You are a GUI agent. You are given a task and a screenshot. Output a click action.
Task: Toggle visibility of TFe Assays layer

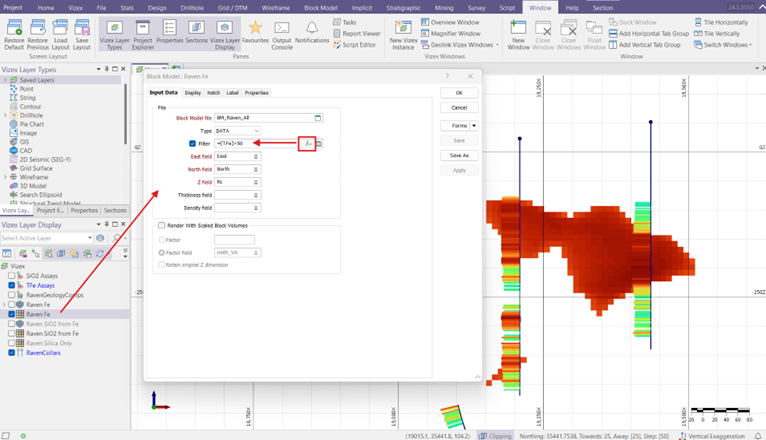(x=12, y=285)
